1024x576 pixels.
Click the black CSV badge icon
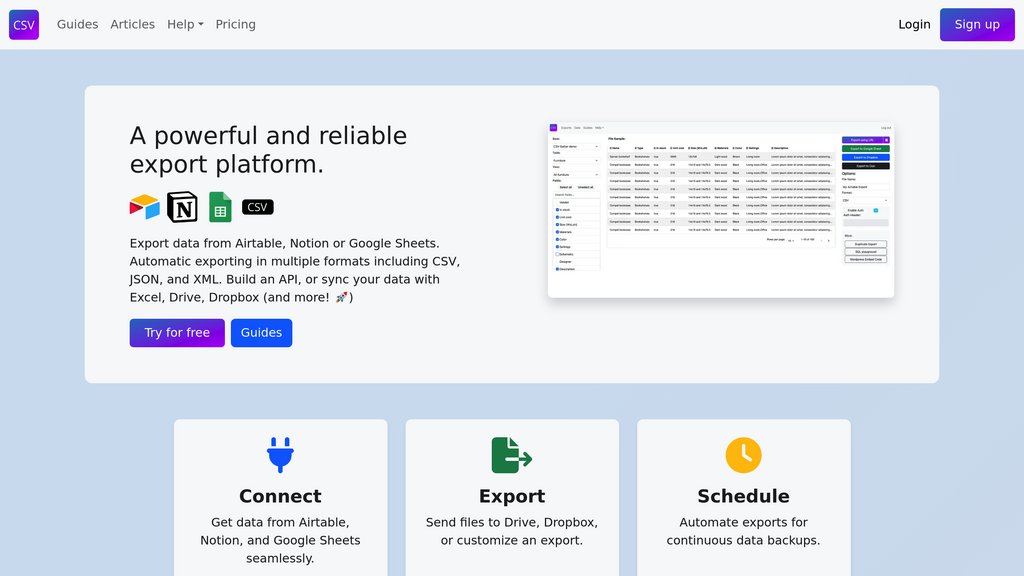click(257, 207)
